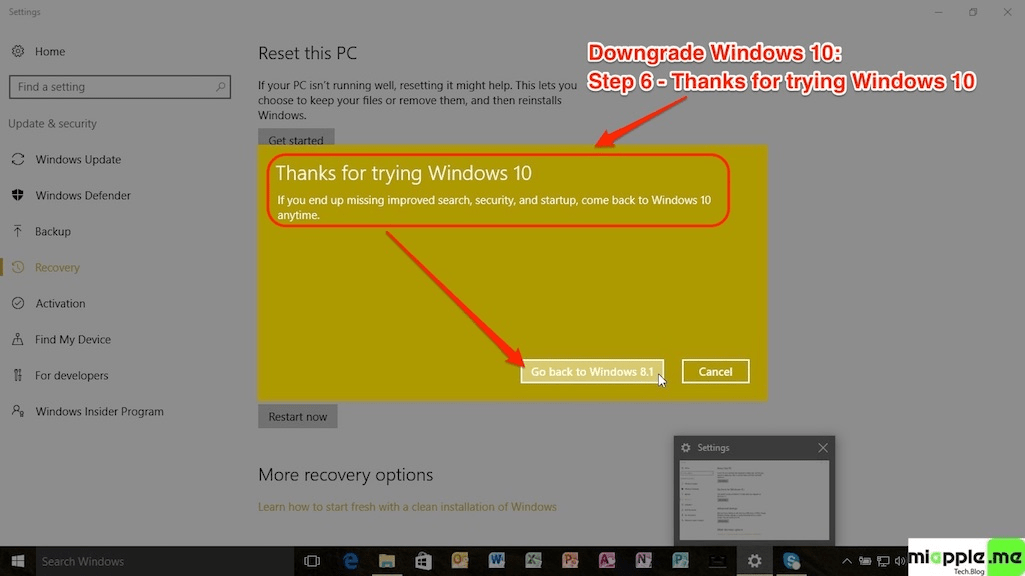The height and width of the screenshot is (576, 1025).
Task: Open Find My Device settings
Action: 17,339
